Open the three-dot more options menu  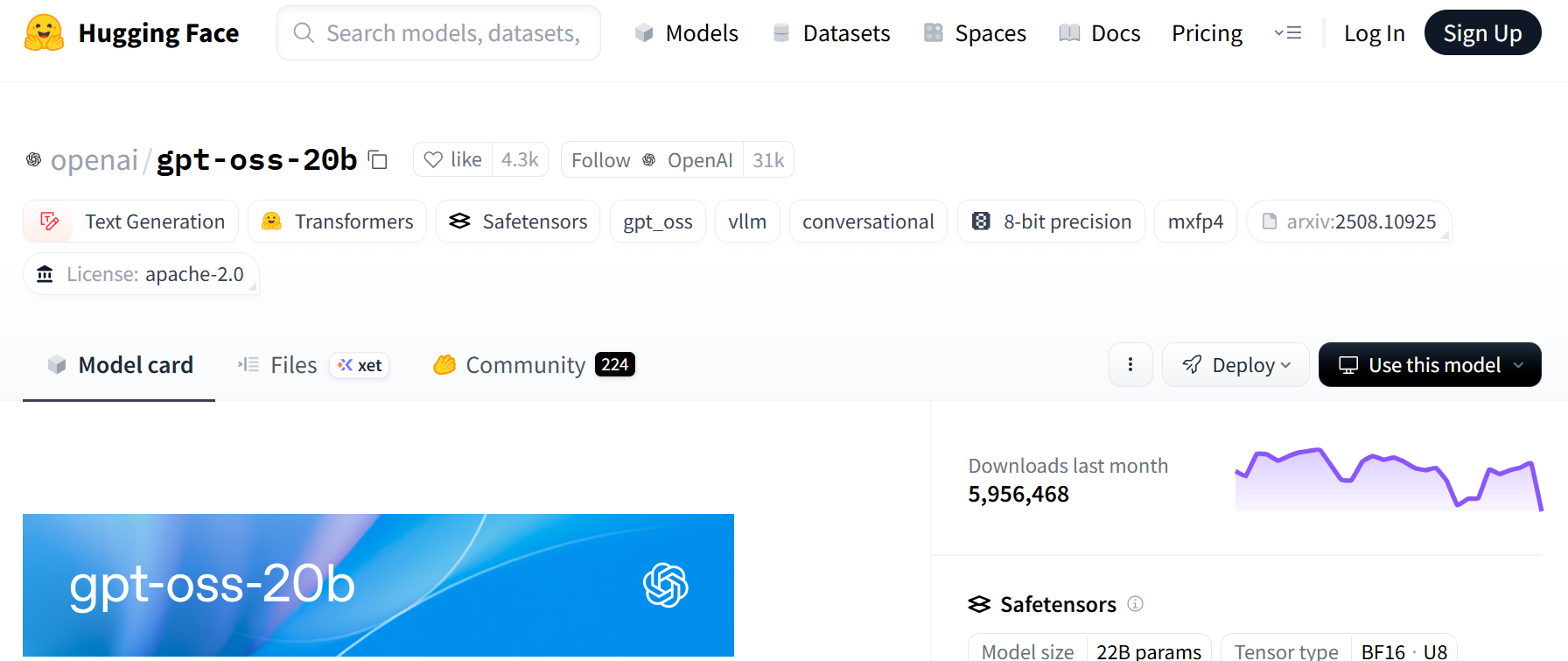pyautogui.click(x=1130, y=364)
